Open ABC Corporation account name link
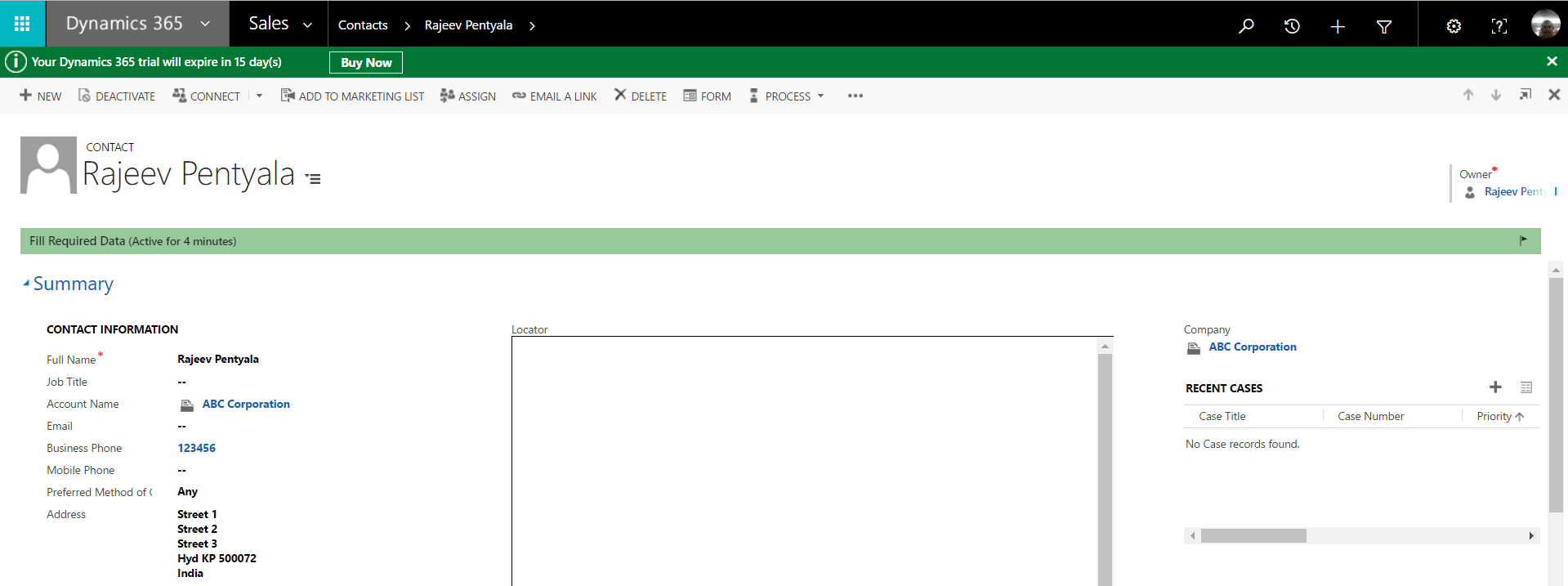Image resolution: width=1568 pixels, height=586 pixels. pos(246,404)
